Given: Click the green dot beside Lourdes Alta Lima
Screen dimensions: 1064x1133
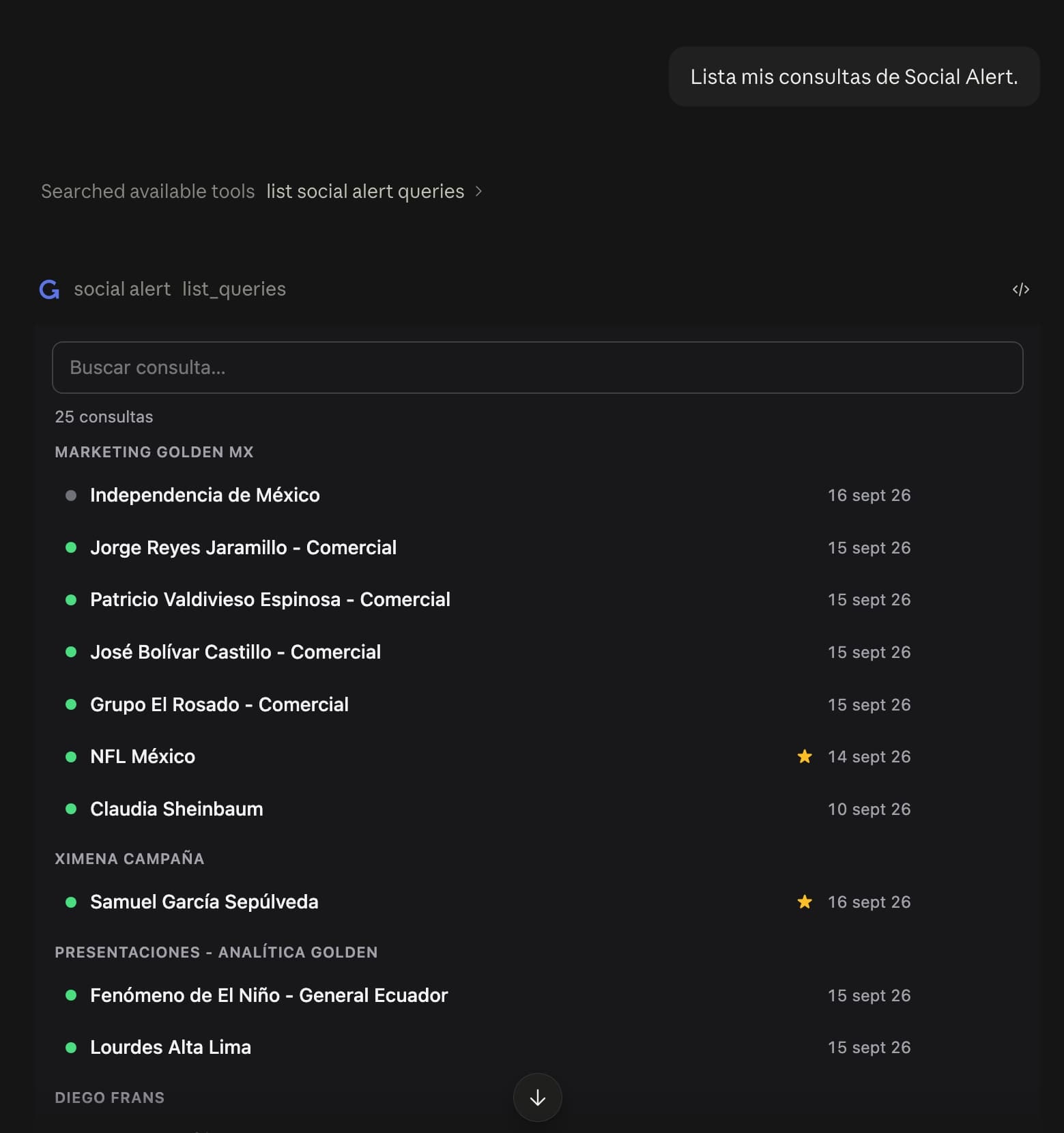Looking at the screenshot, I should tap(71, 1047).
